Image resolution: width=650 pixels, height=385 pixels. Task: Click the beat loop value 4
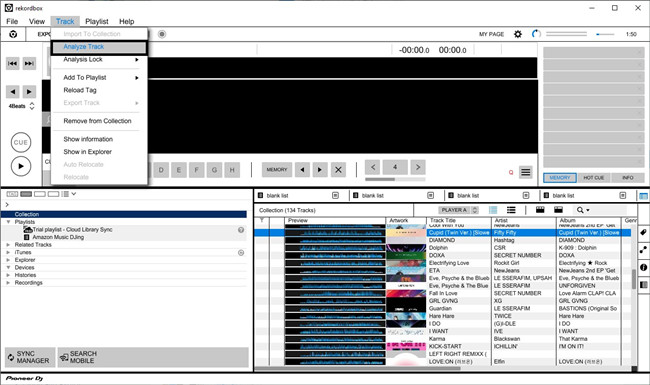click(x=395, y=167)
